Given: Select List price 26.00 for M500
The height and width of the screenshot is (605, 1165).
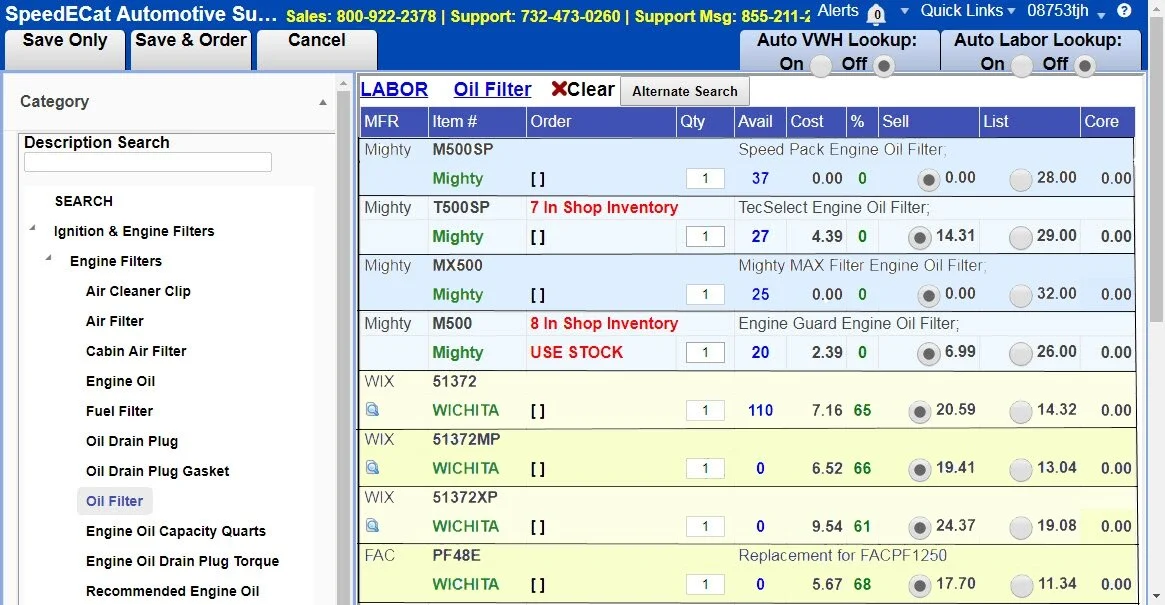Looking at the screenshot, I should click(x=1020, y=354).
